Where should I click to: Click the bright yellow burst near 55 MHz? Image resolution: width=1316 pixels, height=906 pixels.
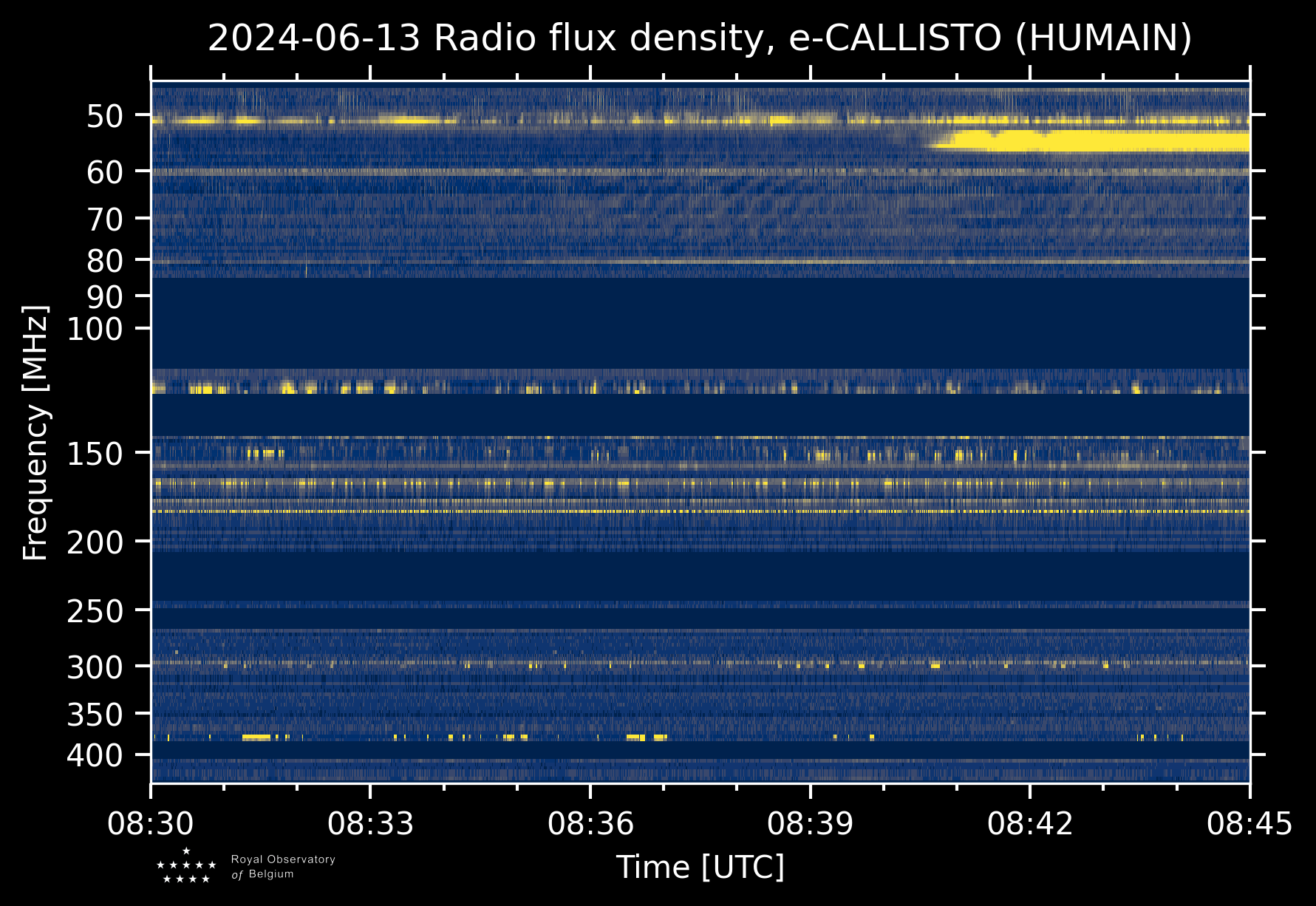1094,140
